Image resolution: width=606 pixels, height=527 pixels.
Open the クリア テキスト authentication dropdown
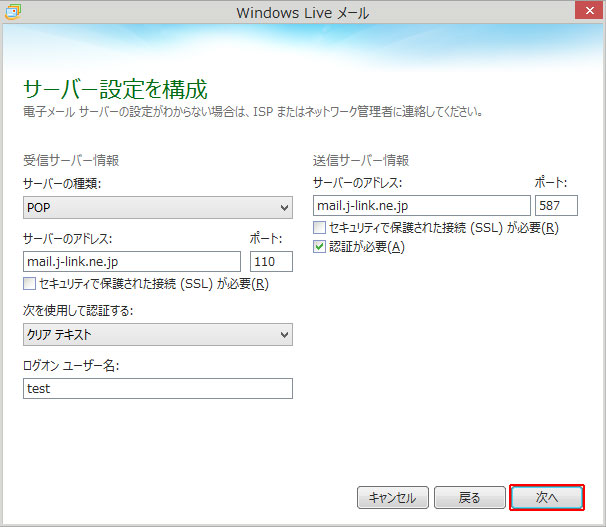click(158, 335)
